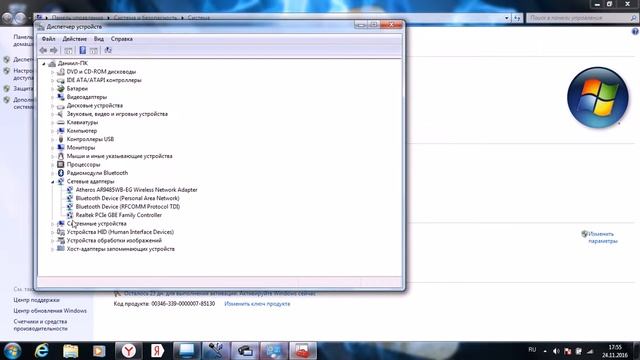Viewport: 640px width, 360px height.
Task: Click the action center flag tray icon
Action: pos(567,351)
